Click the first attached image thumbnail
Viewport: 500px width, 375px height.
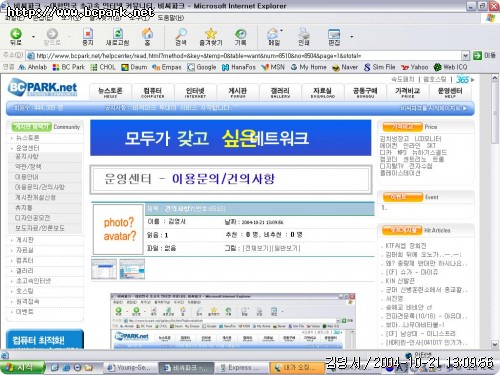(x=104, y=269)
